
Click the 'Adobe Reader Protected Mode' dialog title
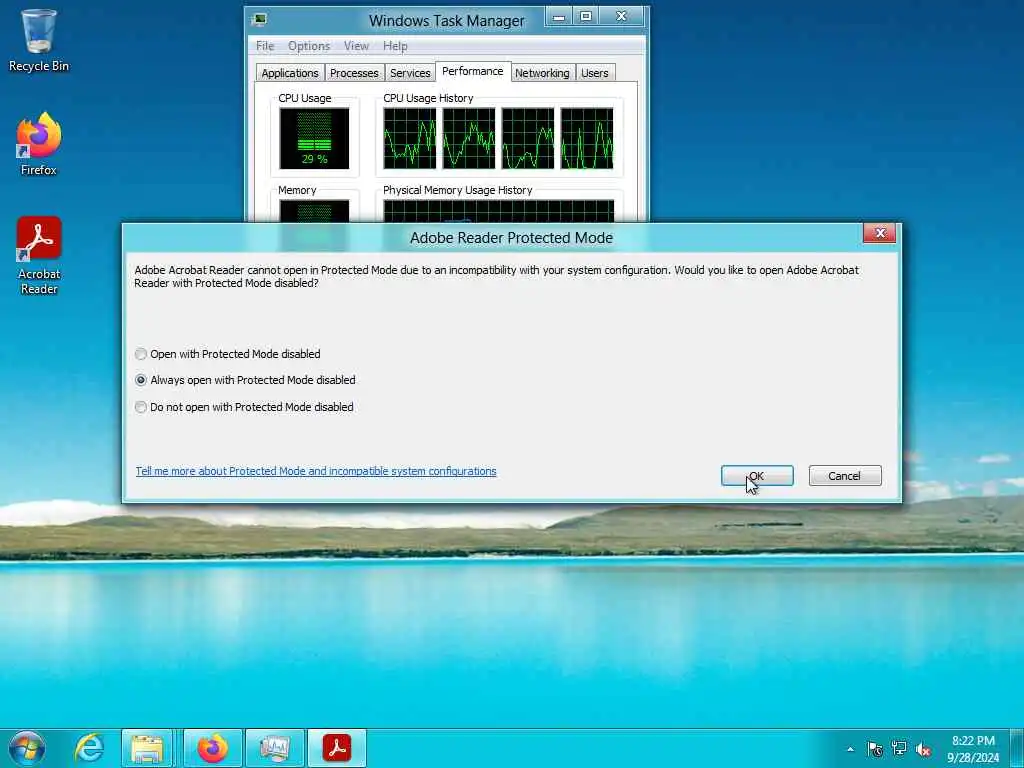(x=511, y=238)
